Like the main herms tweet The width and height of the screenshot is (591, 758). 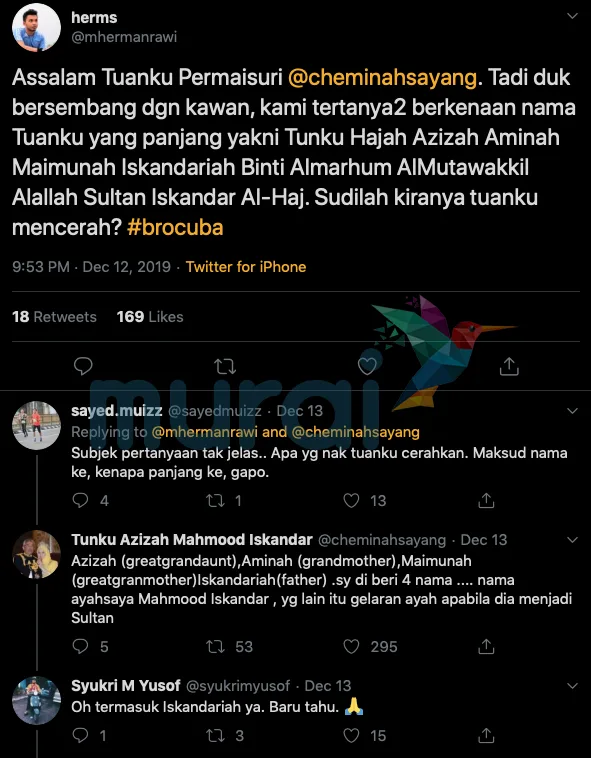tap(367, 367)
